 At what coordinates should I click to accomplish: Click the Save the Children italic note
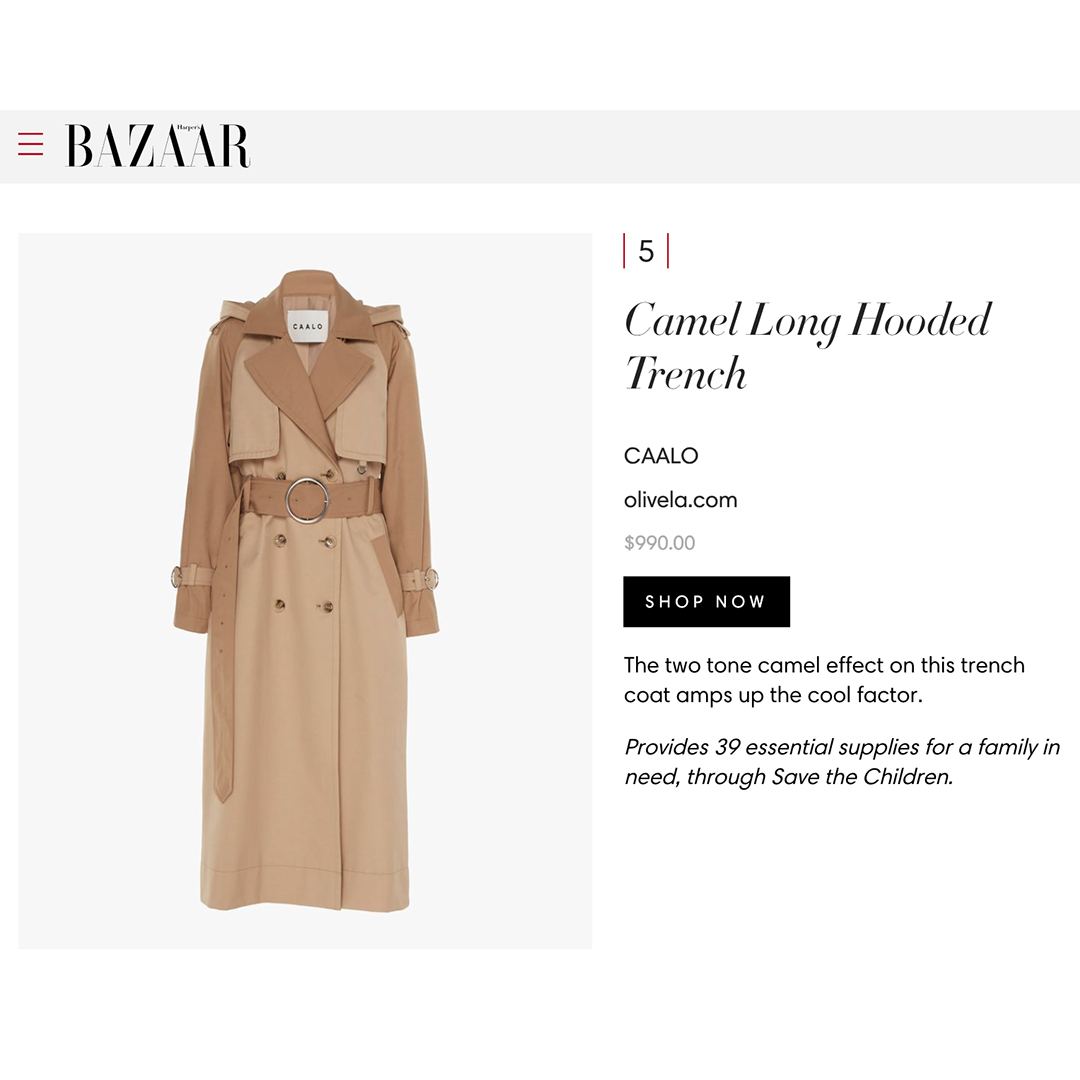[x=842, y=762]
